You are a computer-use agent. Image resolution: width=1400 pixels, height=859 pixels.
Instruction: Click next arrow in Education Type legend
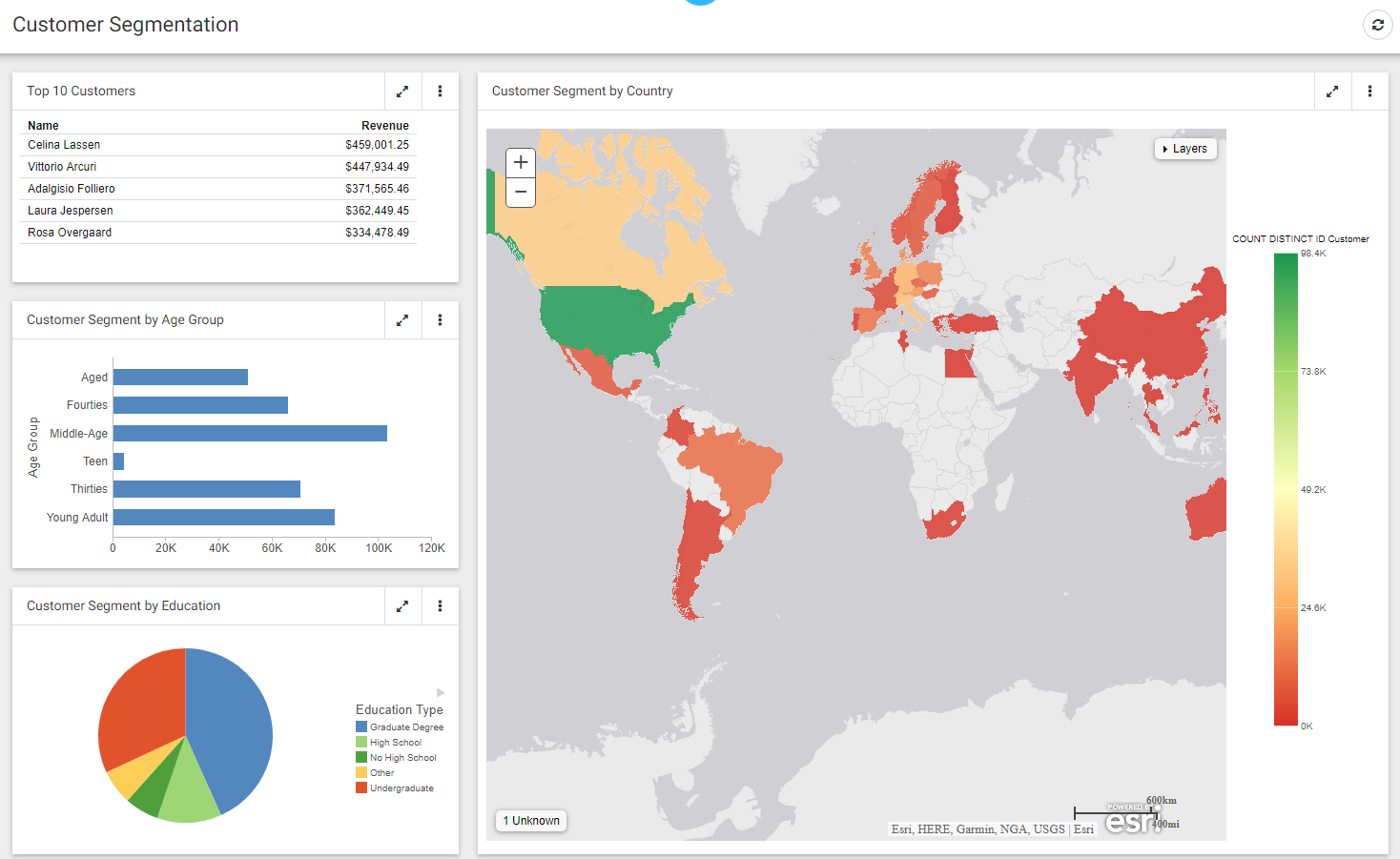coord(441,692)
